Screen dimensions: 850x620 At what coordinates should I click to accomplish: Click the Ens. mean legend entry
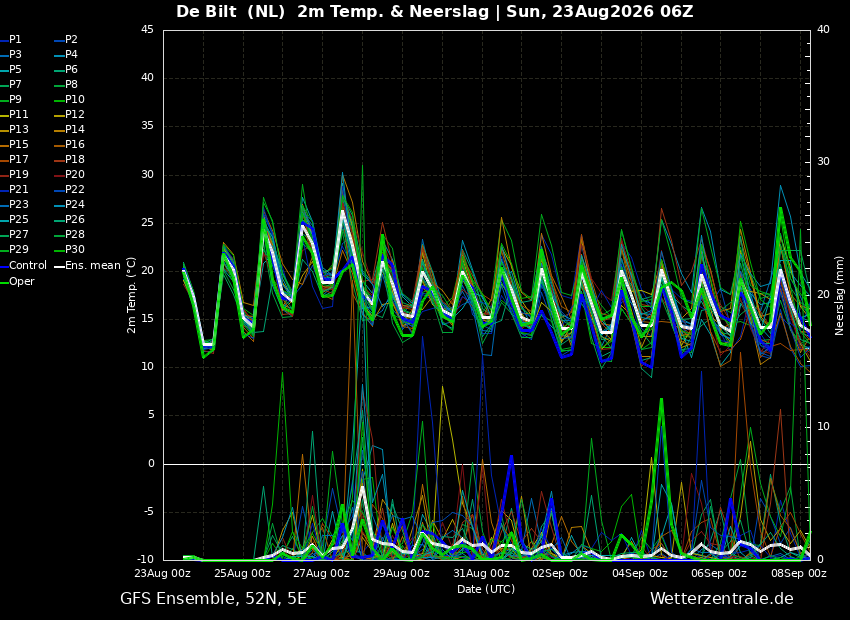(93, 266)
